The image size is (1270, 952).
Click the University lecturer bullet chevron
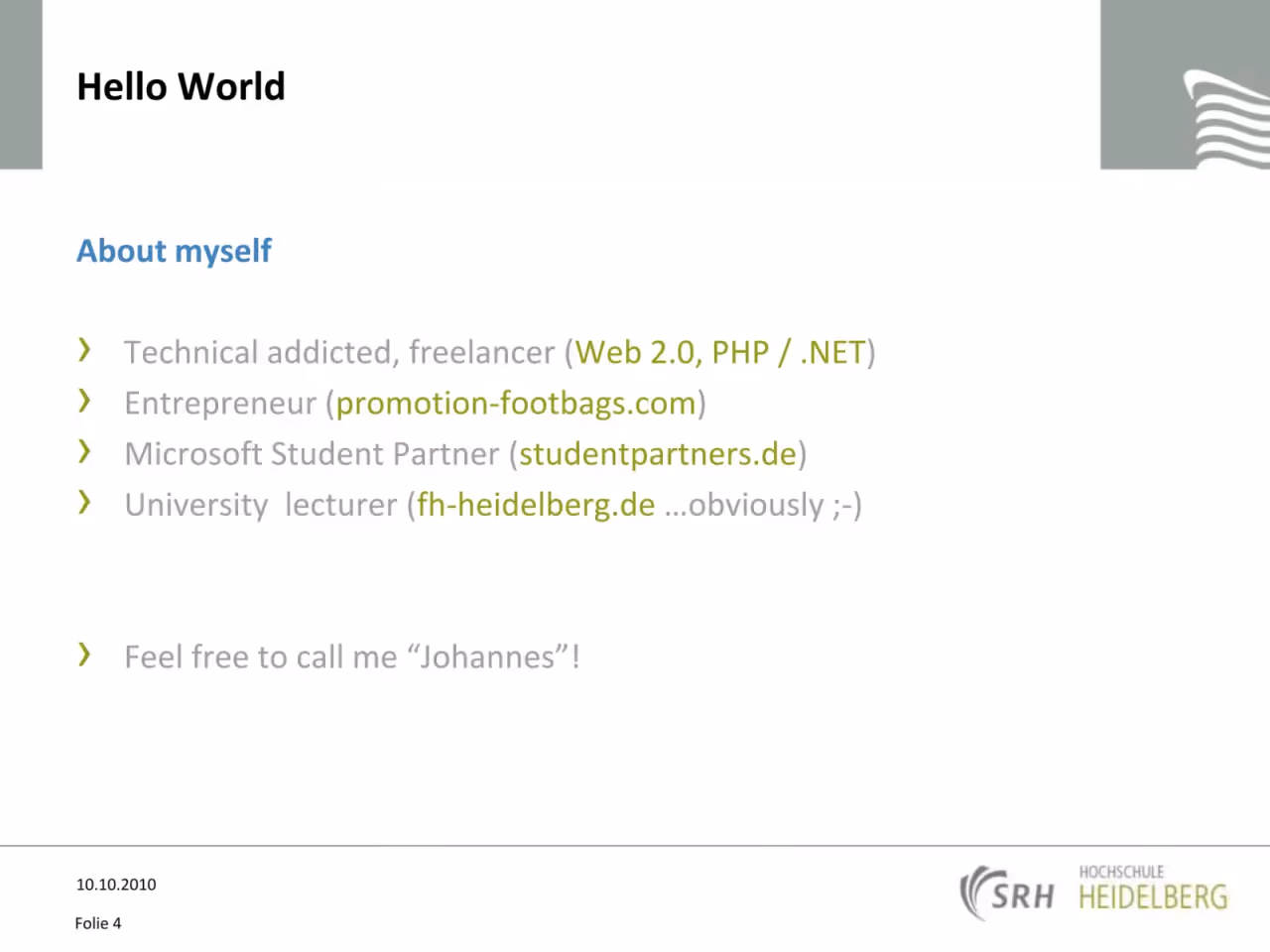tap(85, 502)
